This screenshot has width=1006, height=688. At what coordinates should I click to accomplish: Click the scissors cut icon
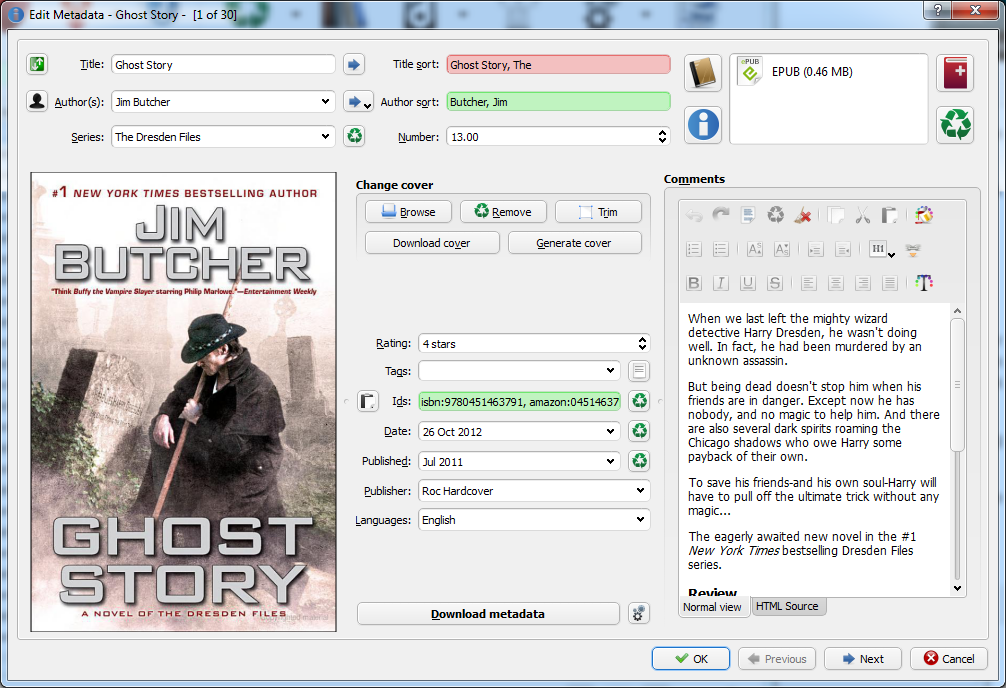(862, 215)
